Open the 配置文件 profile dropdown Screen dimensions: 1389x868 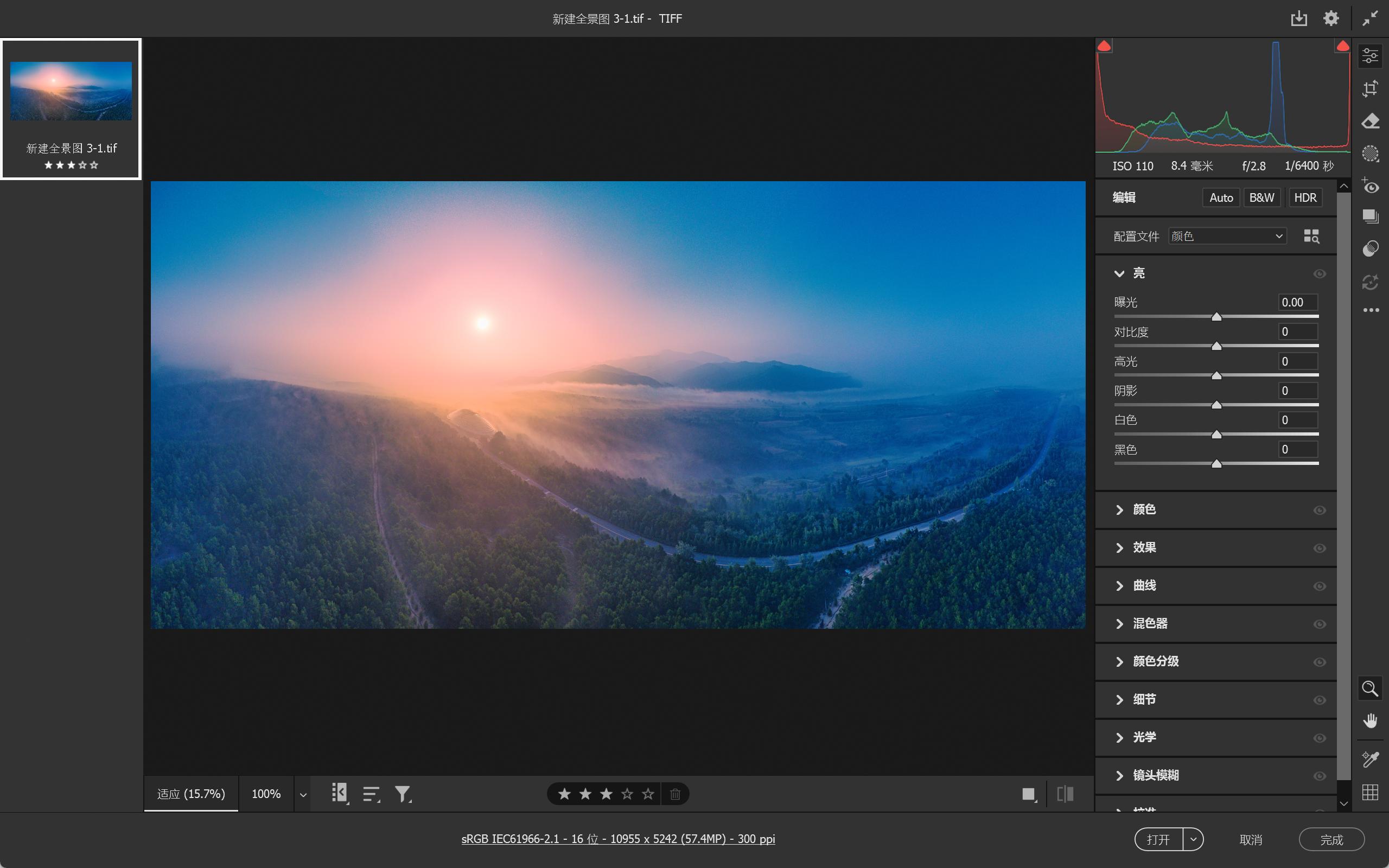[x=1227, y=236]
